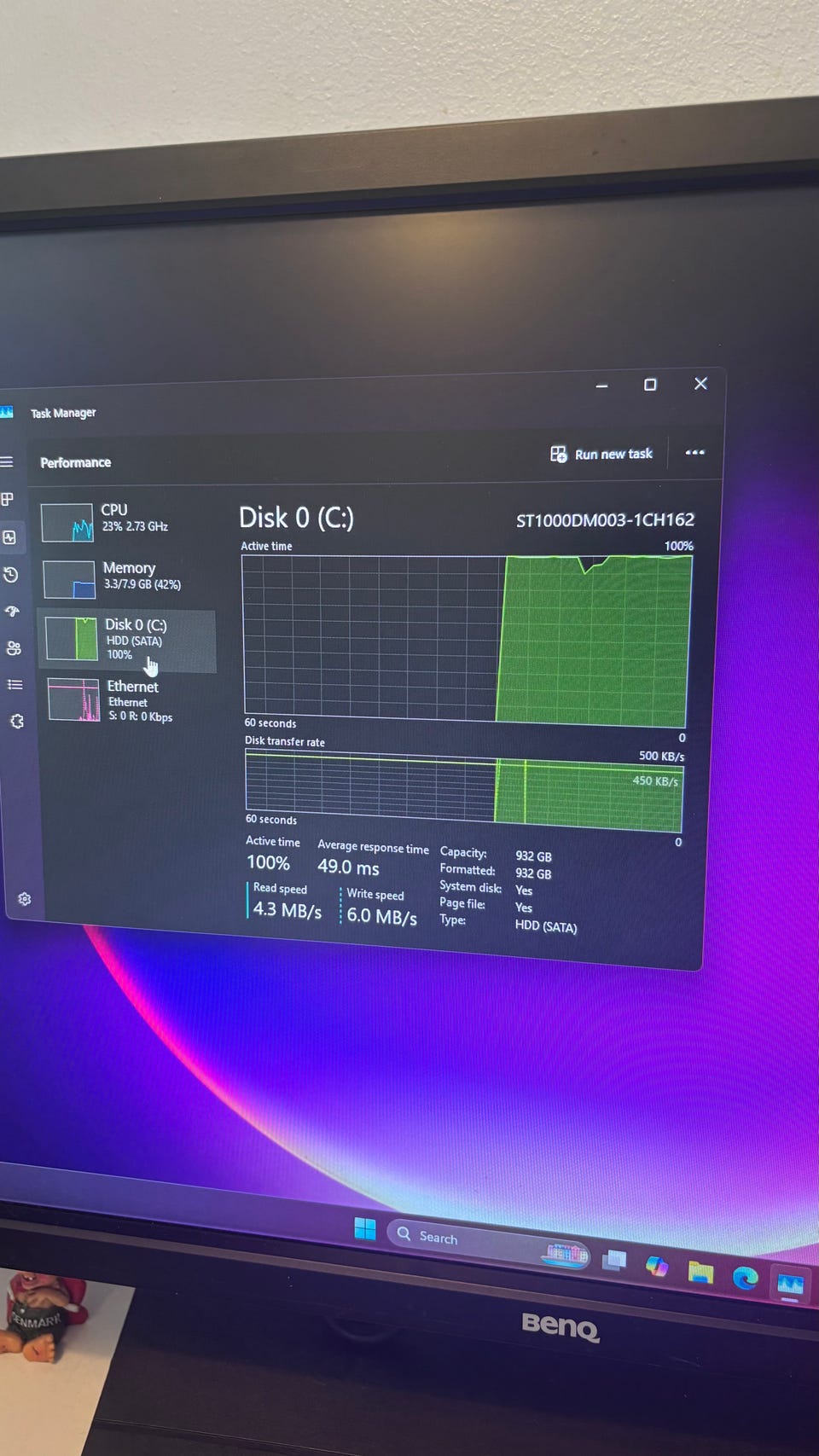Open the Startup apps gauge icon
Screen dimensions: 819x1456
point(12,612)
